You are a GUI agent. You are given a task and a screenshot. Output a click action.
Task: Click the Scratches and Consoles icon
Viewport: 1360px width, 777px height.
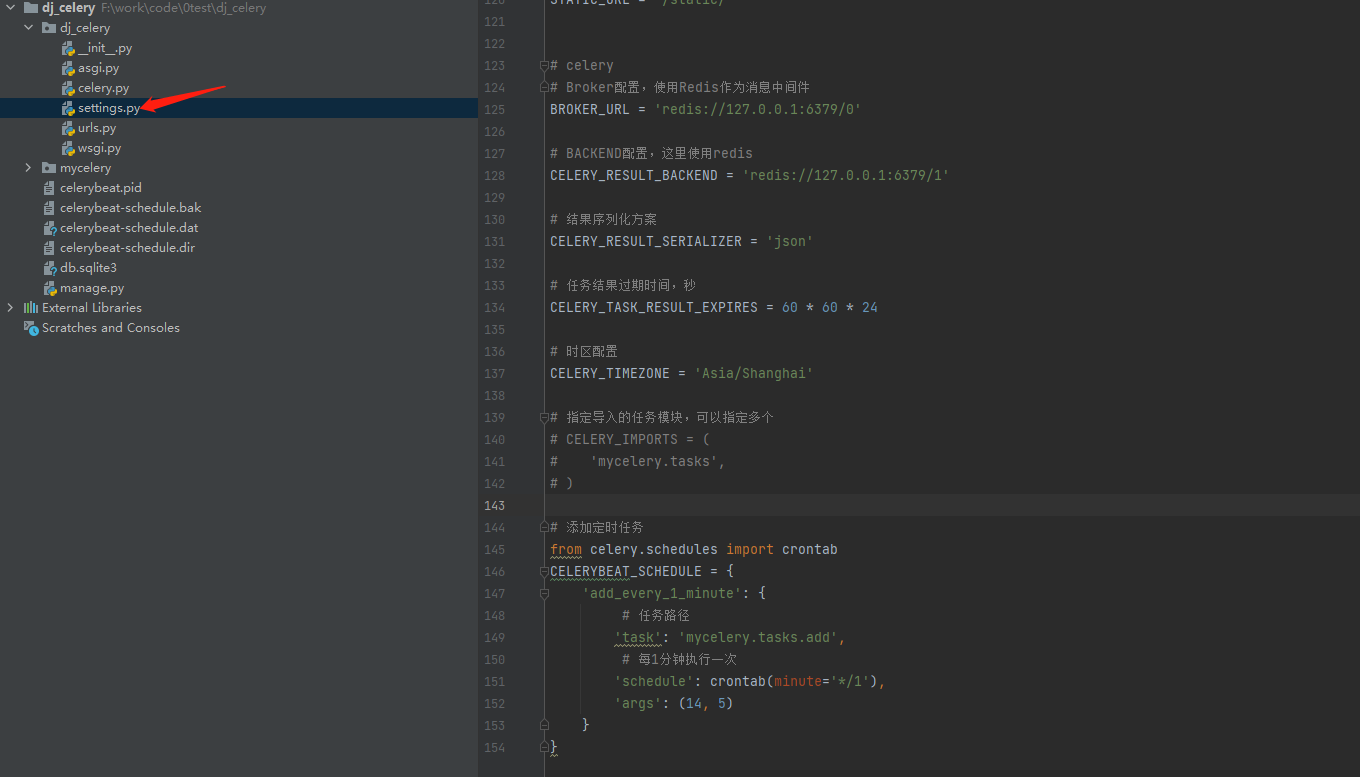31,328
